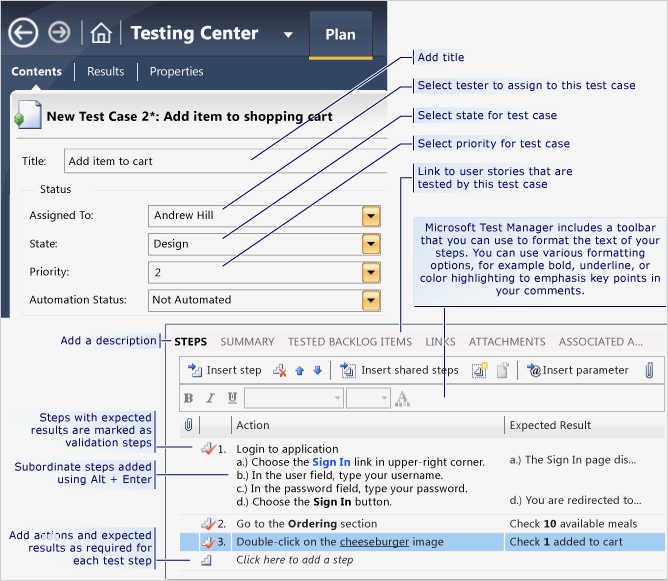This screenshot has height=581, width=668.
Task: Select Double-click on the cheeseburger image step
Action: [x=340, y=542]
